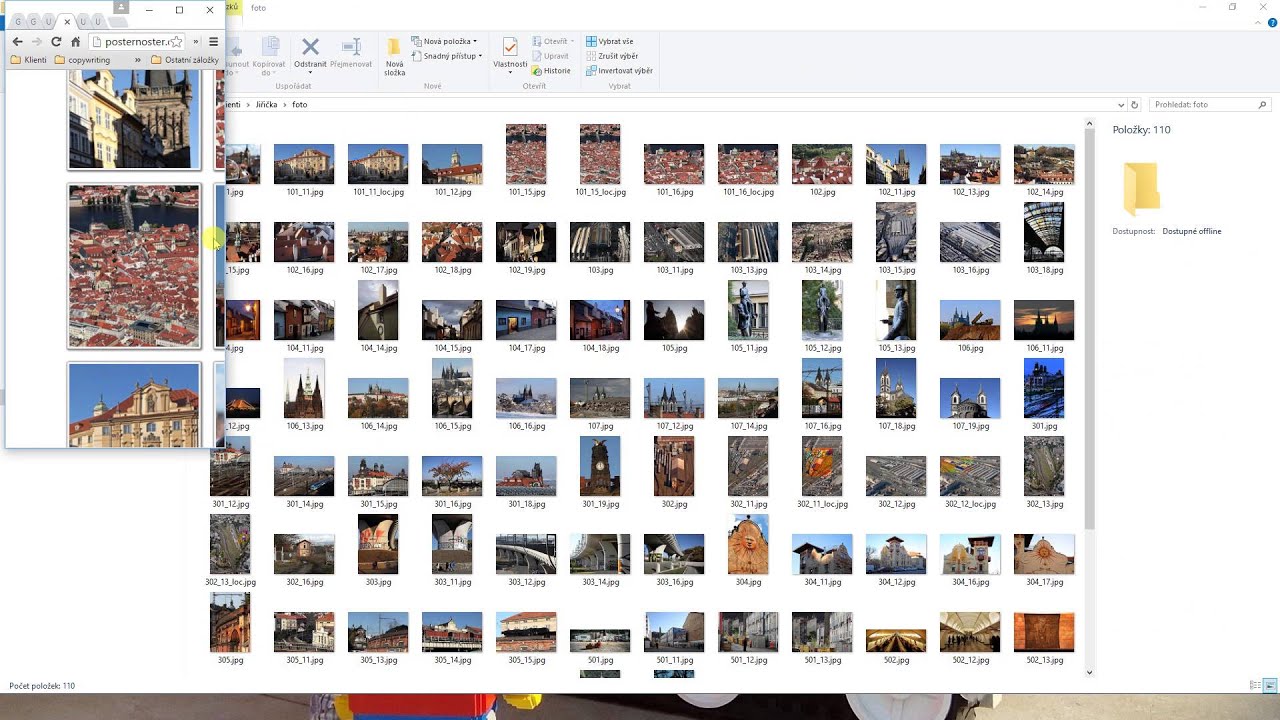Select the 101_11.jpg thumbnail
This screenshot has width=1280, height=720.
coord(304,164)
